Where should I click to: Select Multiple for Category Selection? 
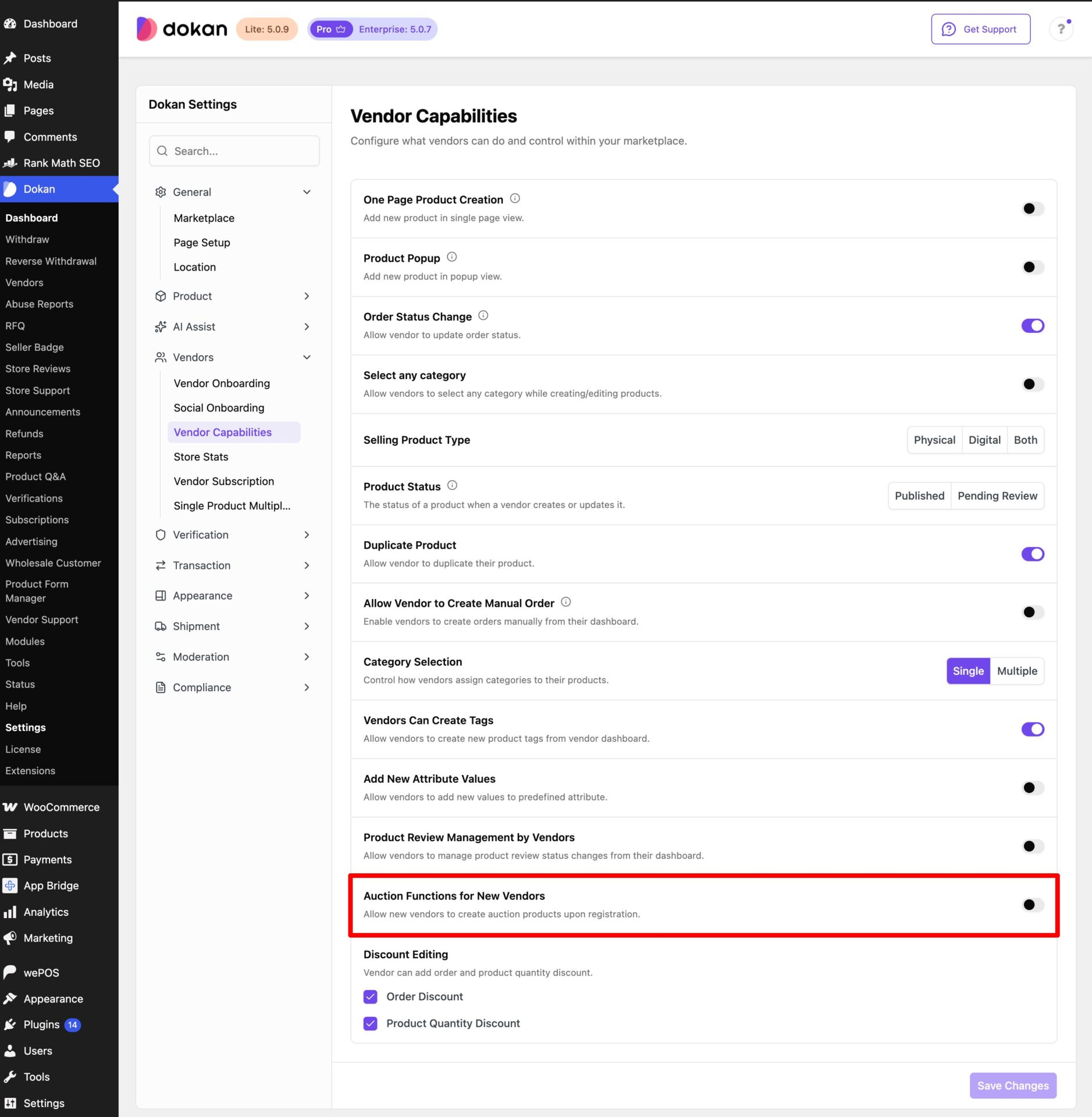1017,671
